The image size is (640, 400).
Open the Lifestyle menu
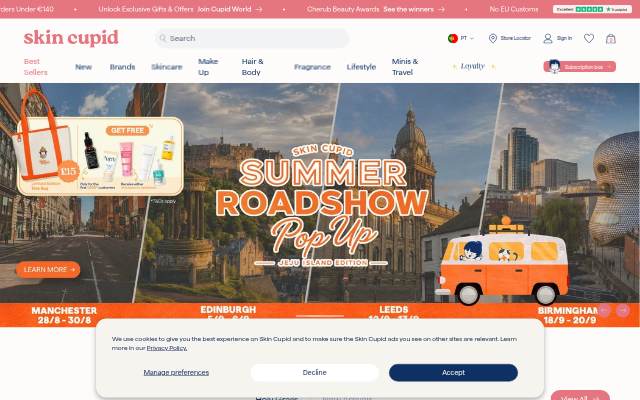[361, 67]
